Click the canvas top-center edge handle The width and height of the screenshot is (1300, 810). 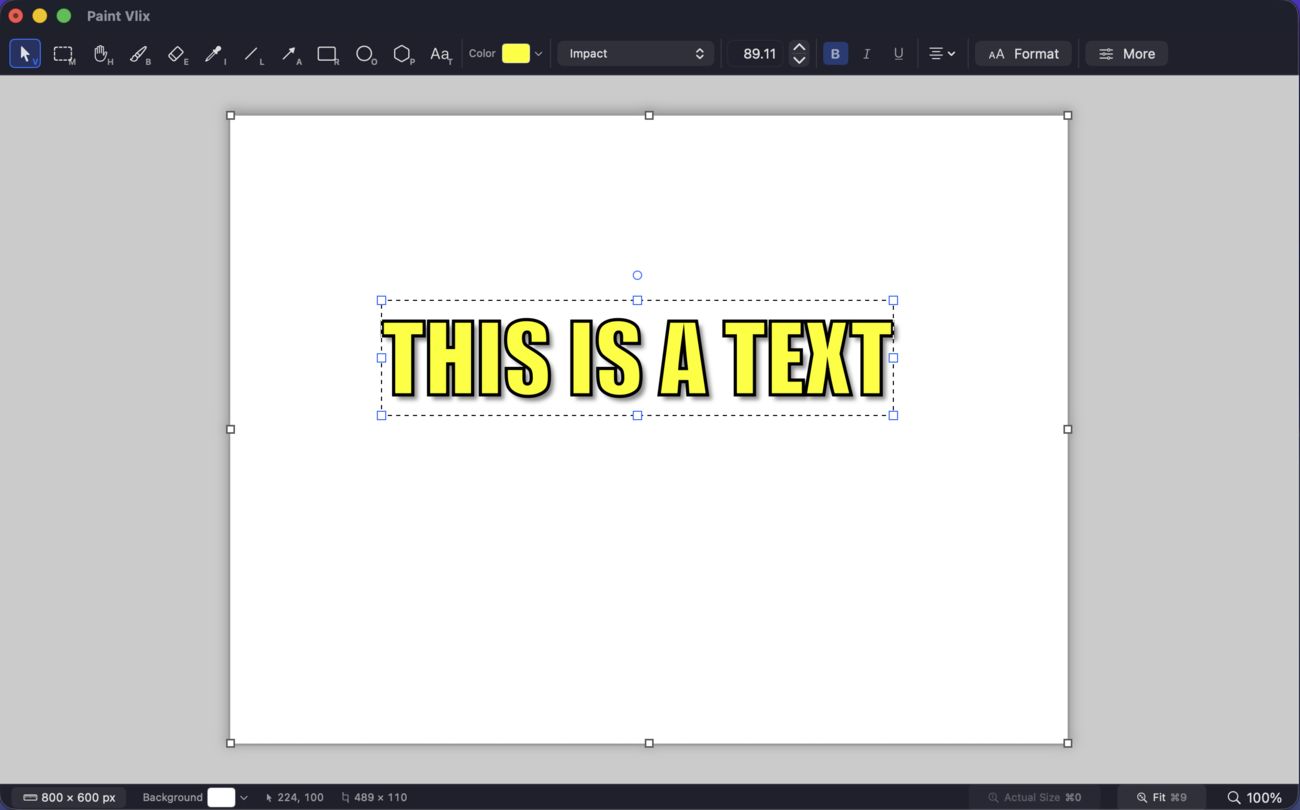point(649,116)
